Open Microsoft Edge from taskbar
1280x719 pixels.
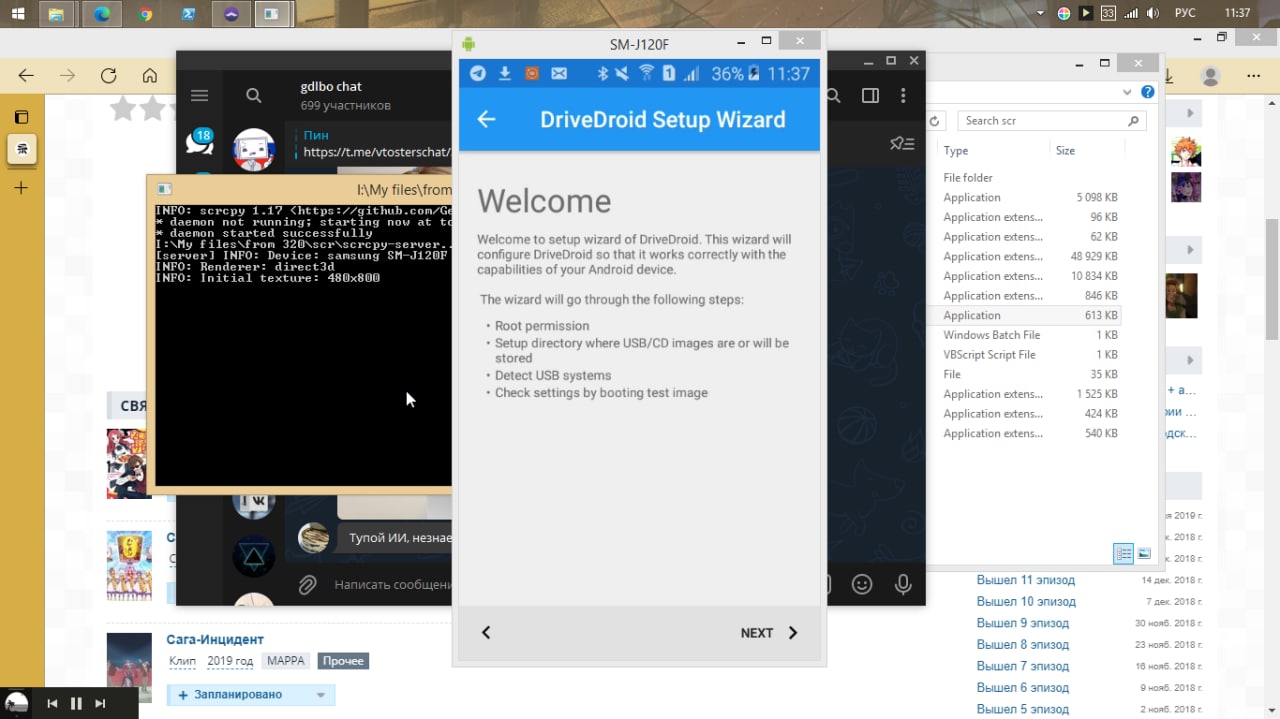(x=102, y=14)
